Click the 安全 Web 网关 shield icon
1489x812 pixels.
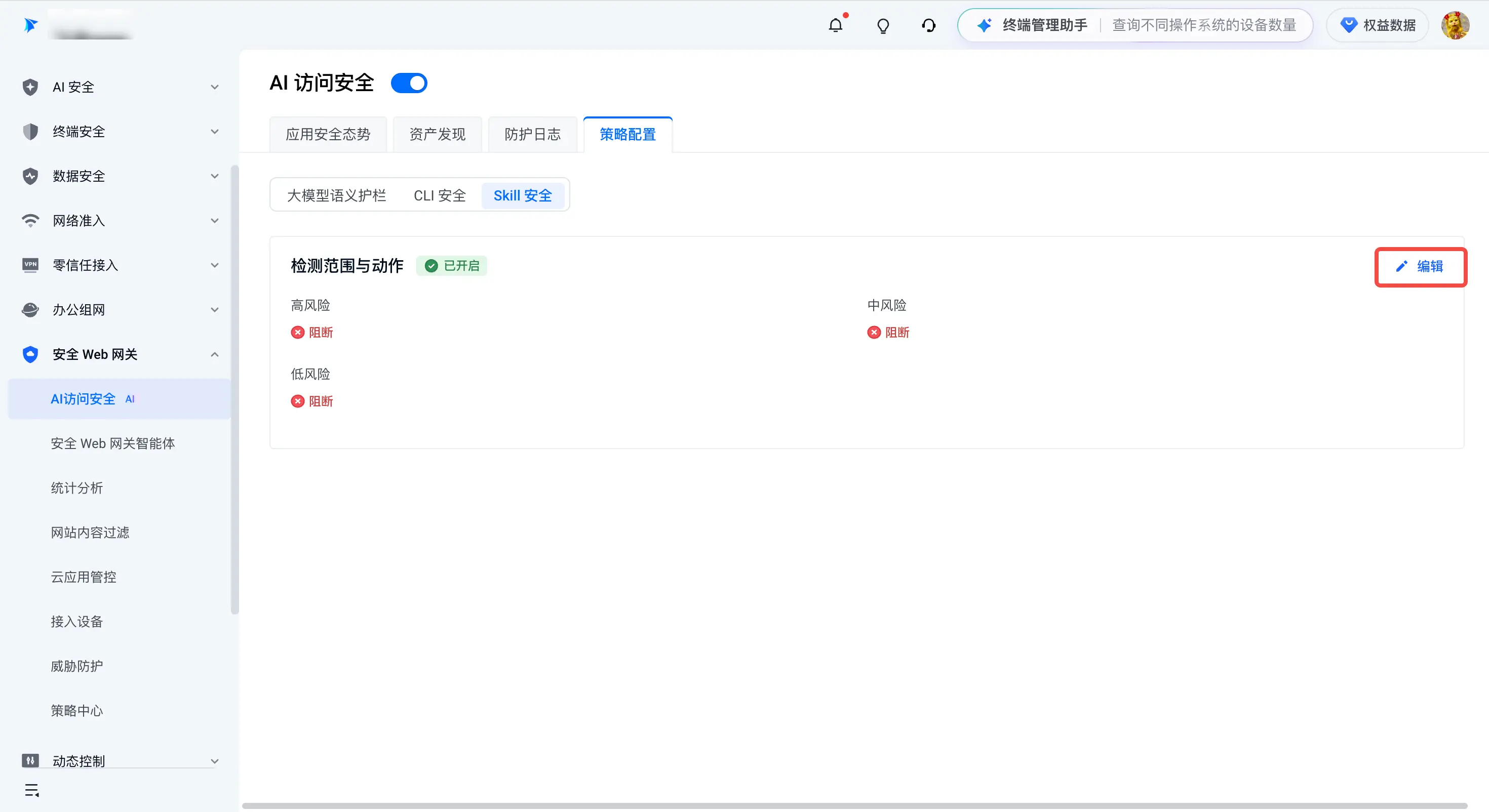30,354
